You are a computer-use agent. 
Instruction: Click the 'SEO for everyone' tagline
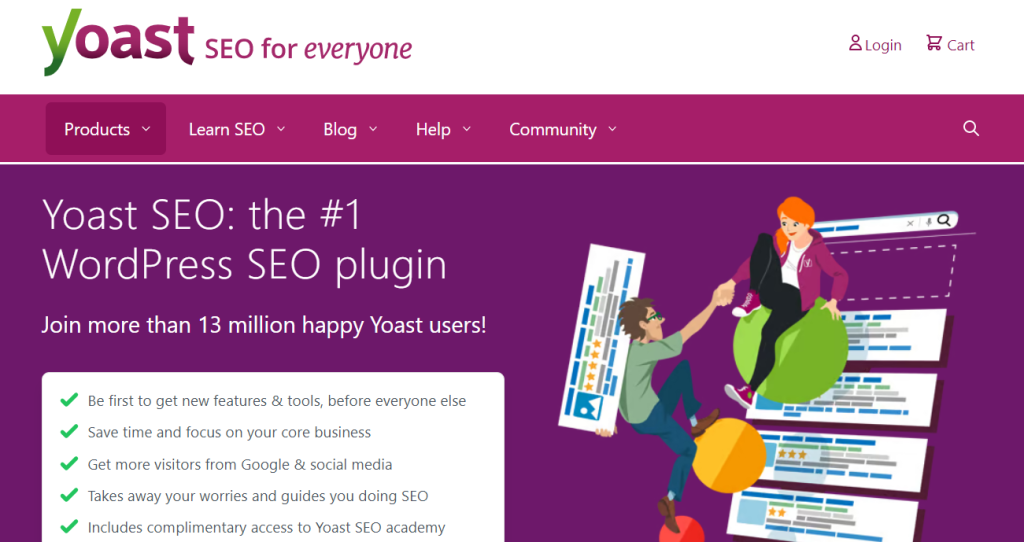(308, 49)
